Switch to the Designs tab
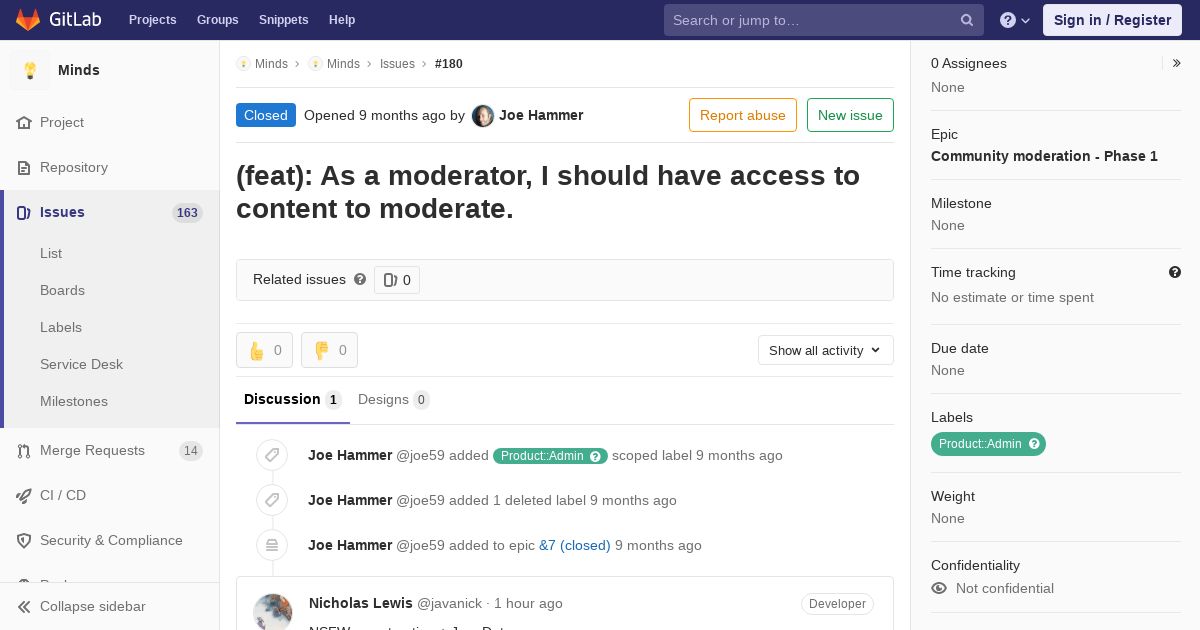Image resolution: width=1200 pixels, height=630 pixels. coord(394,400)
